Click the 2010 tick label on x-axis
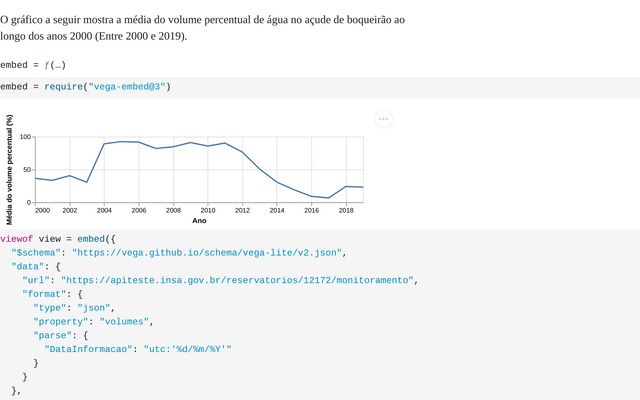This screenshot has width=640, height=400. [x=208, y=211]
